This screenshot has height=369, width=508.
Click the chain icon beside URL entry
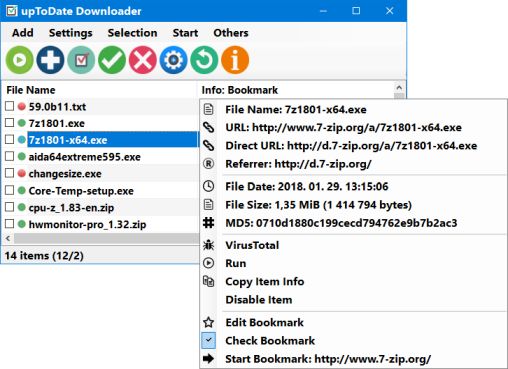209,127
